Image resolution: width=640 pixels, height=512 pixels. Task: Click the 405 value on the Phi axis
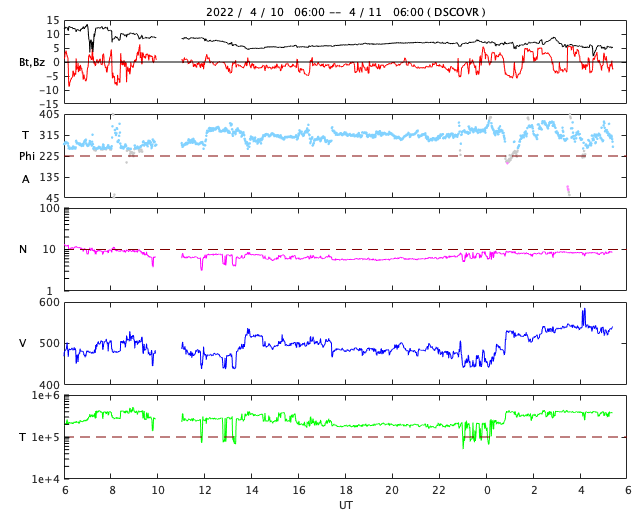click(49, 115)
